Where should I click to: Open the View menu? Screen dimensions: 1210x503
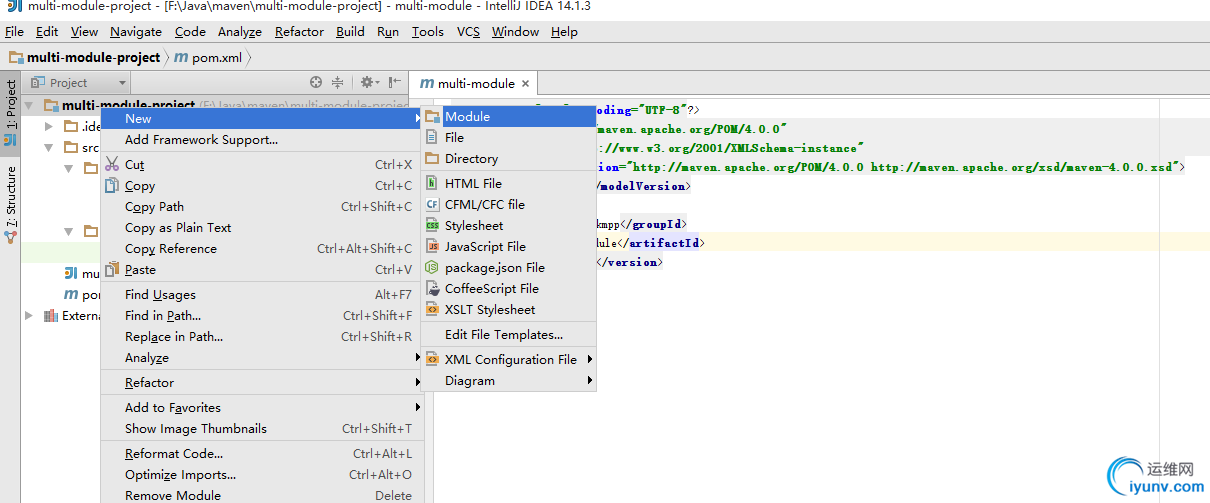click(x=85, y=31)
